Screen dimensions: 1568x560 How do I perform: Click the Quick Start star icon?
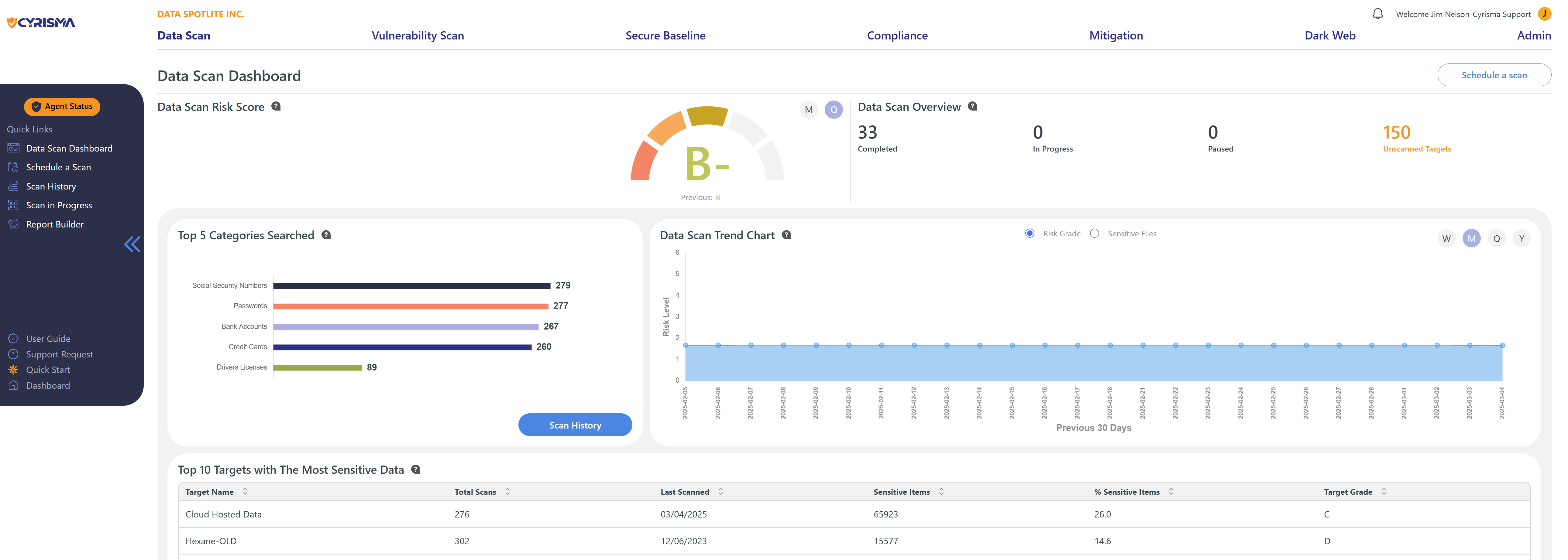coord(13,370)
